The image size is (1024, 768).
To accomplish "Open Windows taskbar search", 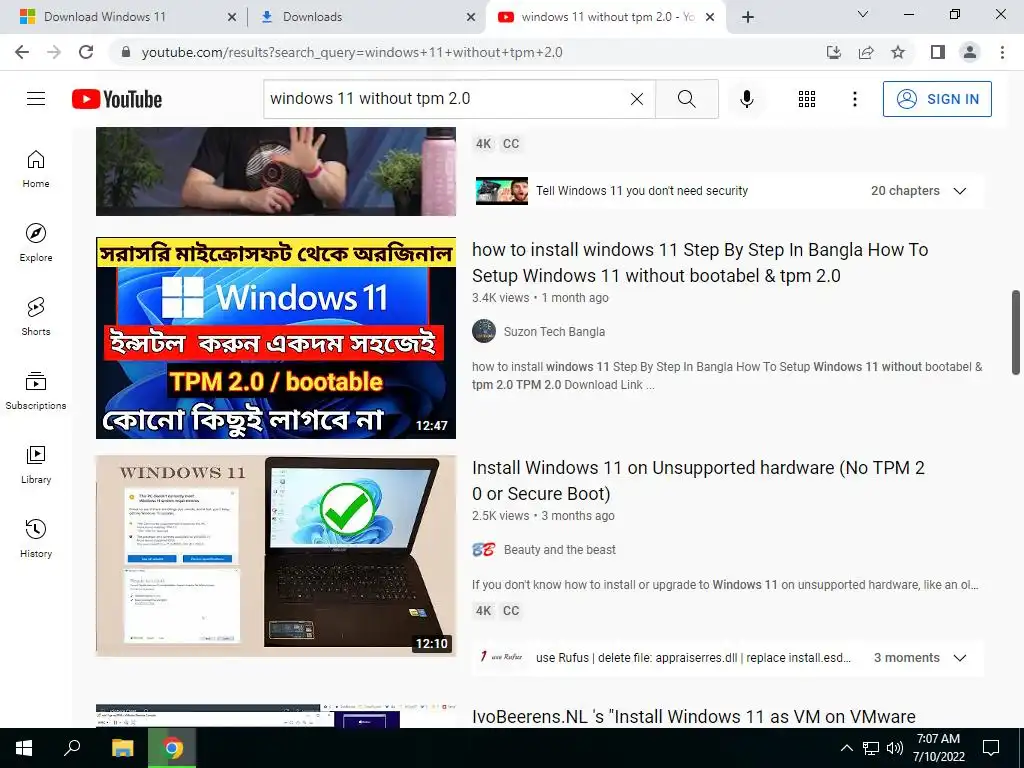I will [72, 748].
